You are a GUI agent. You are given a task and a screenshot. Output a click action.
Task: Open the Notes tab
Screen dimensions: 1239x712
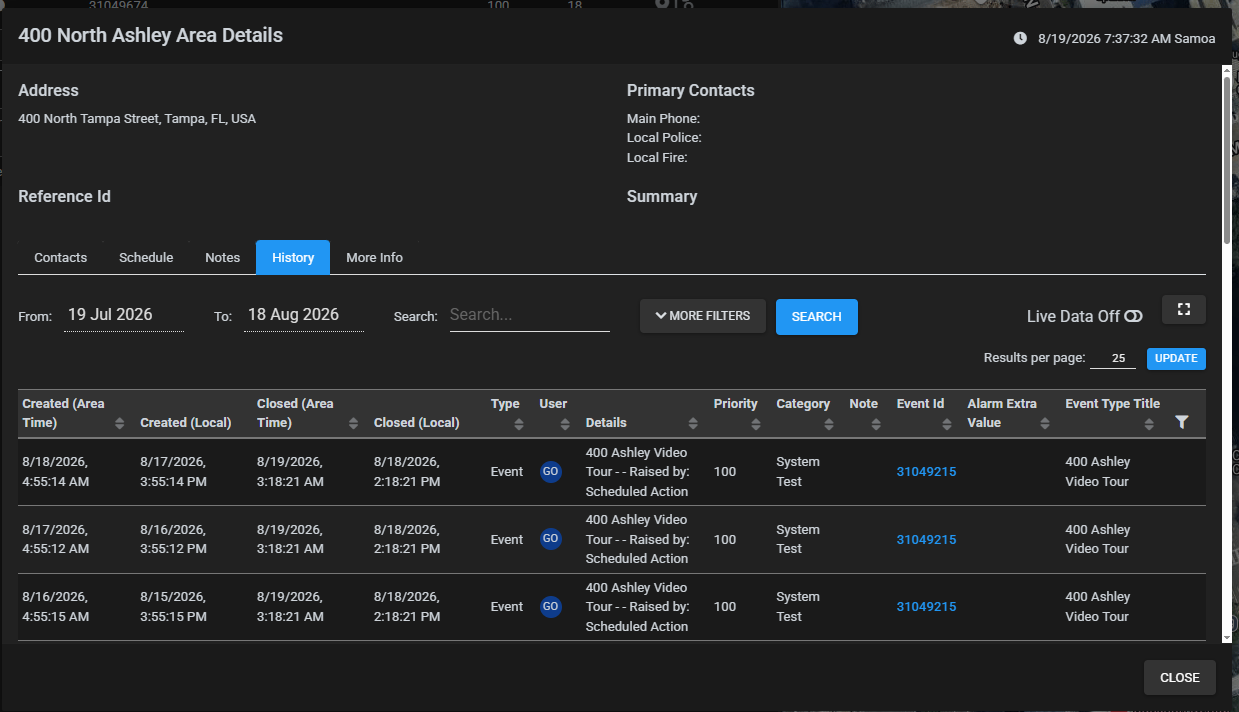[x=223, y=257]
